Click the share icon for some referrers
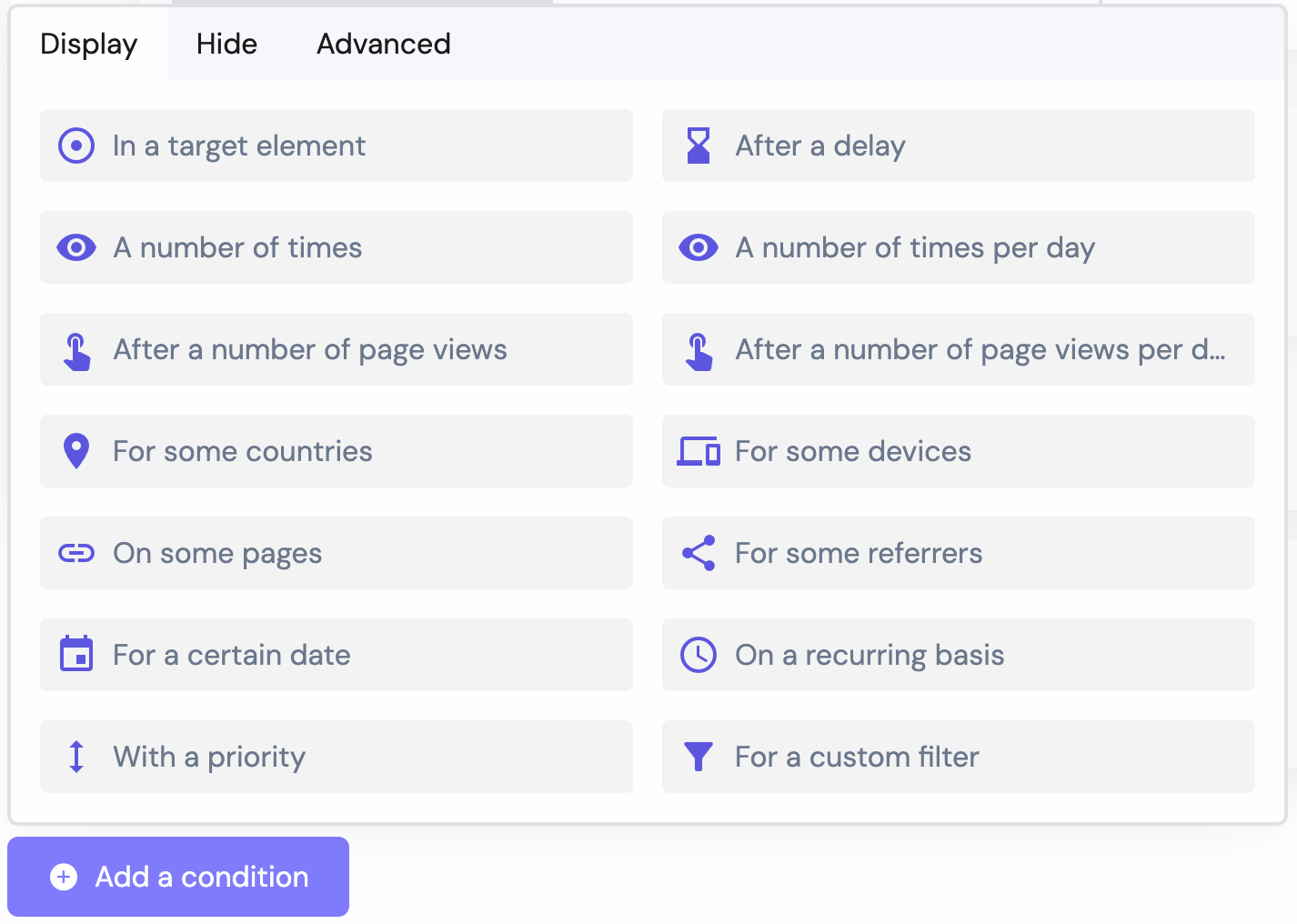 [699, 553]
